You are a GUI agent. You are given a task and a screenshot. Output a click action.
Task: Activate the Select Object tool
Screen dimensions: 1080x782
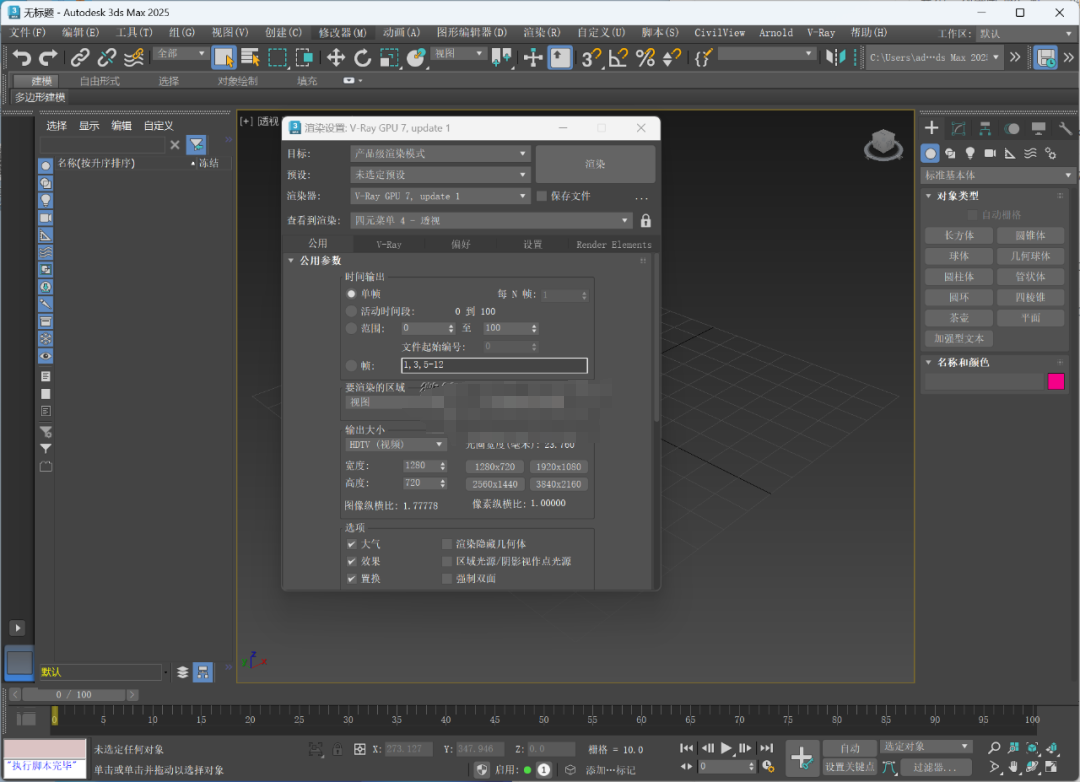pyautogui.click(x=224, y=58)
